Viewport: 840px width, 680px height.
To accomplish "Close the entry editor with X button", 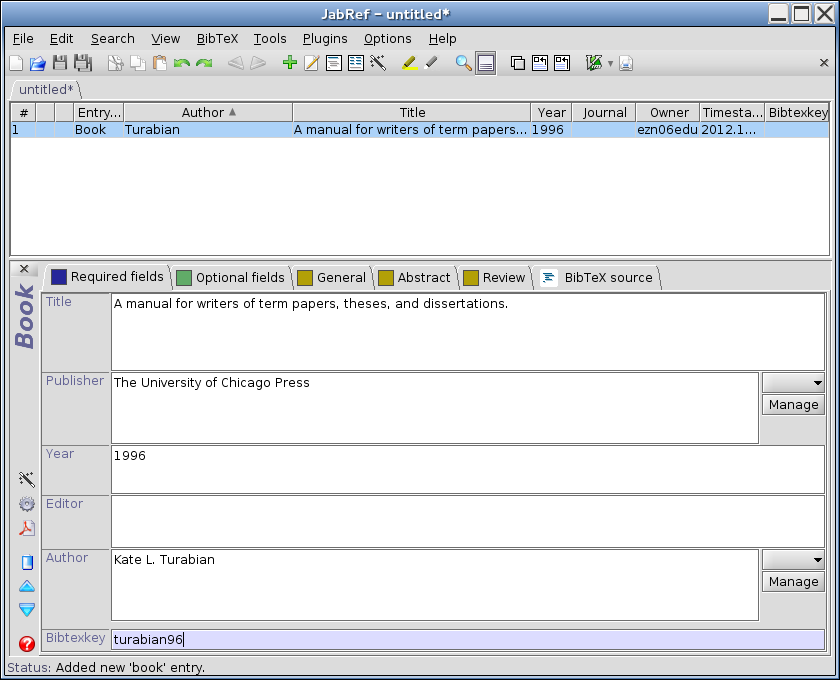I will pos(25,269).
